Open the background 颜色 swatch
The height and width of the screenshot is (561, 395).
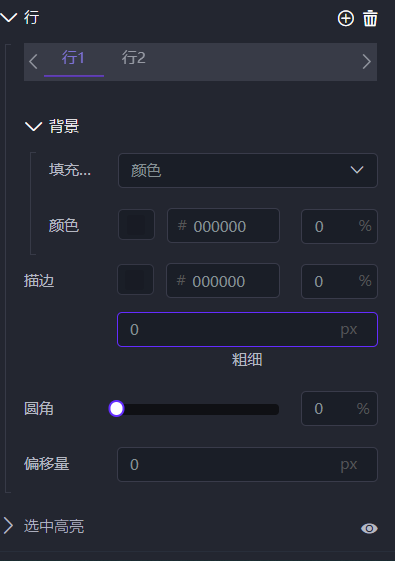pos(136,225)
